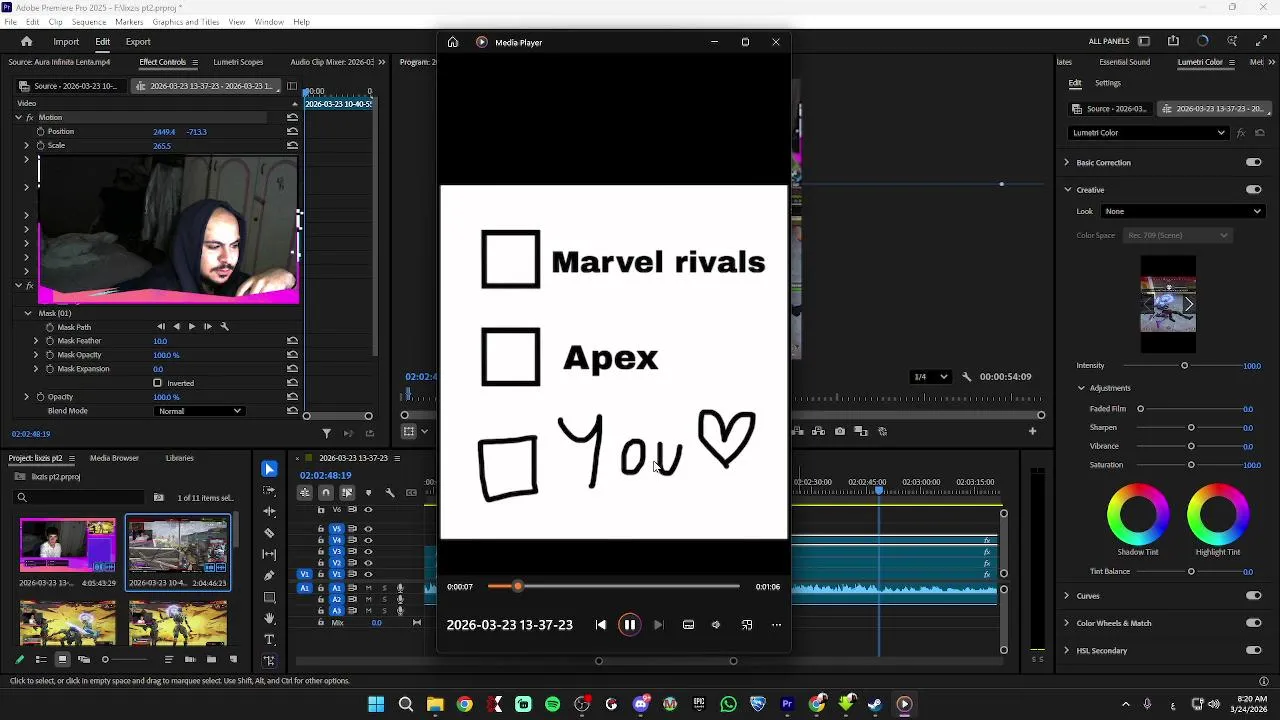Adjust the Saturation slider in Lumetri

point(1191,465)
